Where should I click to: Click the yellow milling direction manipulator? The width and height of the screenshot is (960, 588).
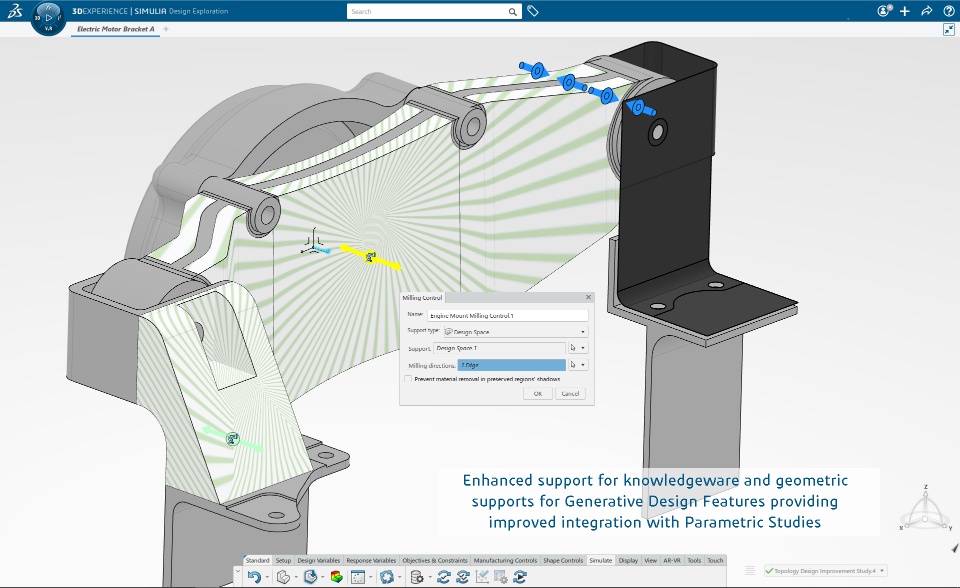pyautogui.click(x=370, y=257)
